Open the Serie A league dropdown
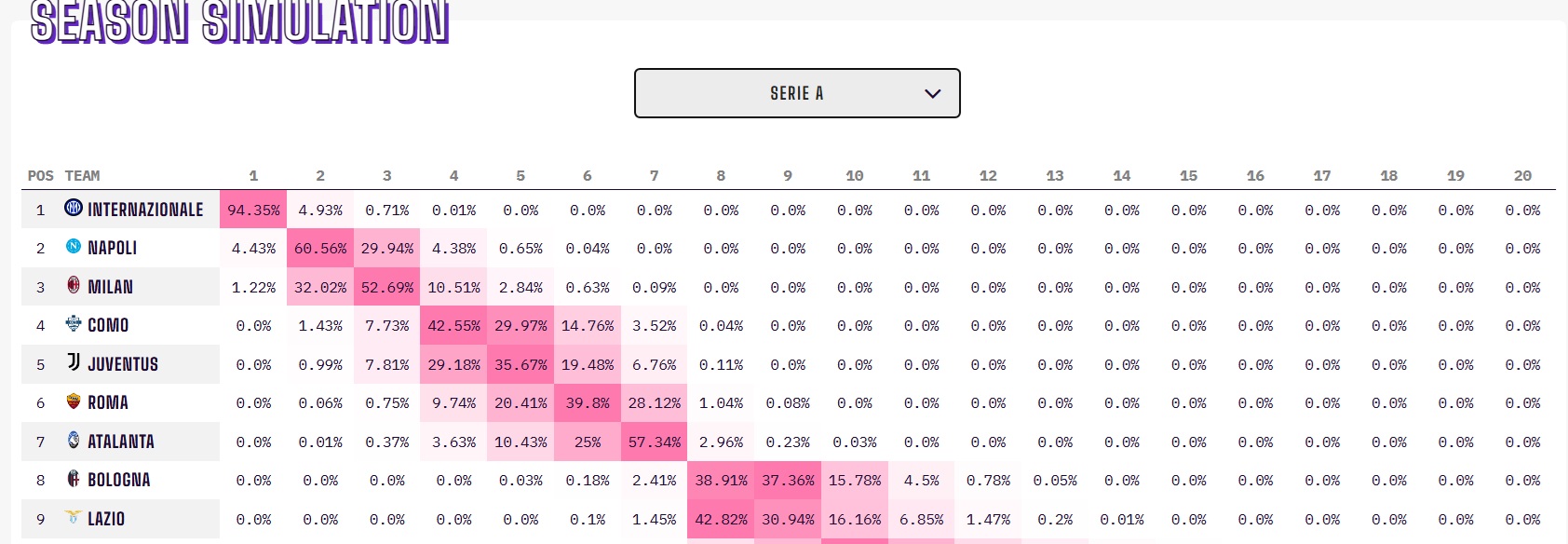 click(796, 93)
